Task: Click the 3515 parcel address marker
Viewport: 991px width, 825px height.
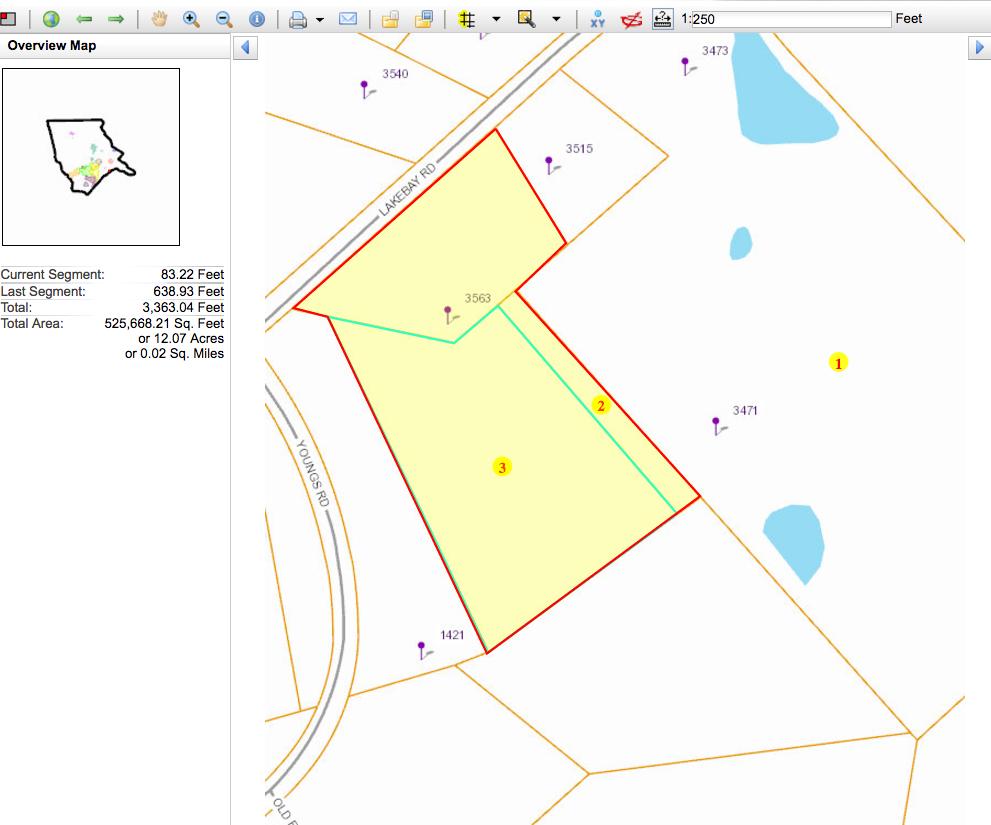Action: pyautogui.click(x=552, y=166)
